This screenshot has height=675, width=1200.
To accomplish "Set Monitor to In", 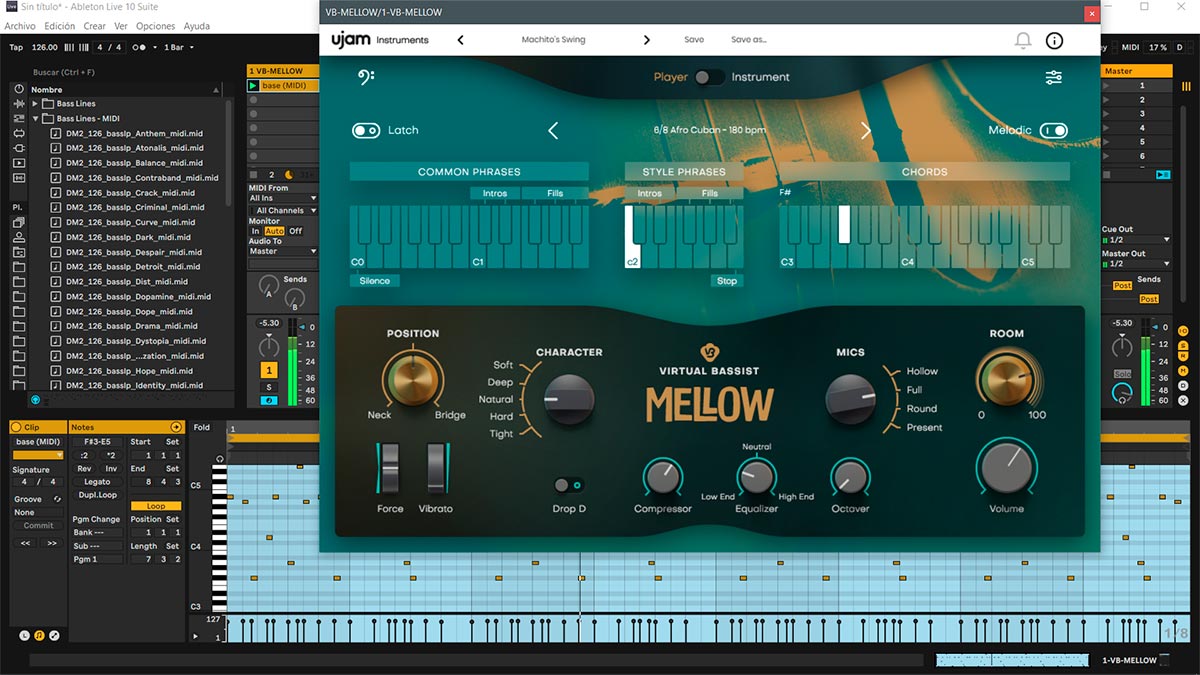I will 255,231.
